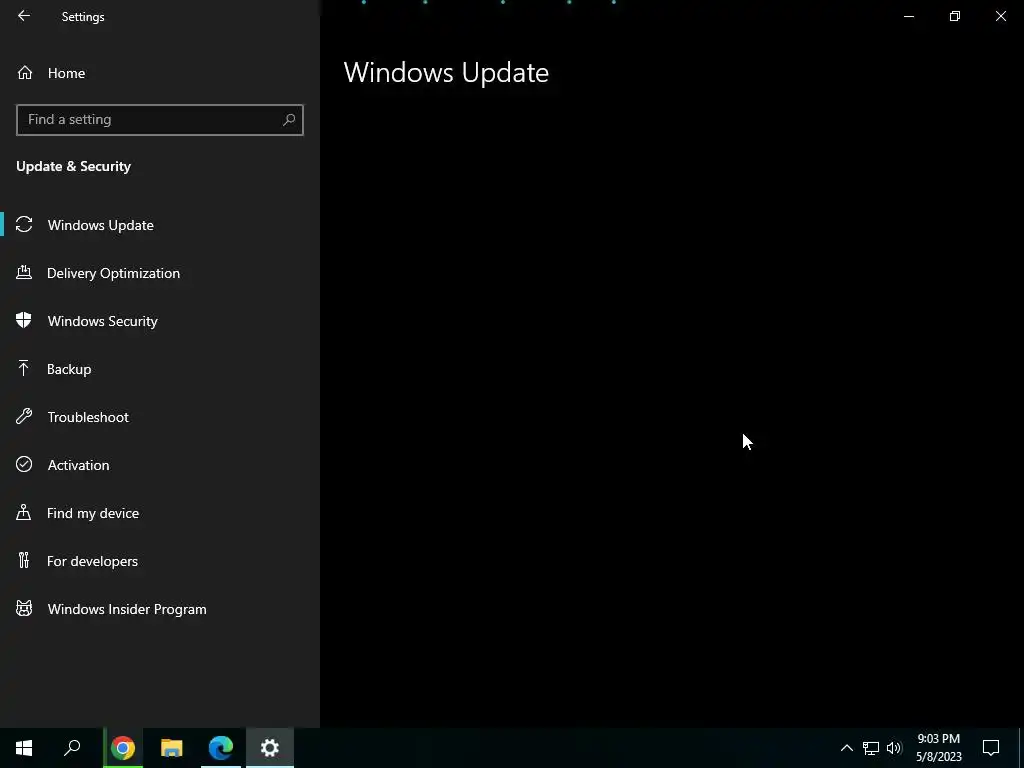The image size is (1024, 768).
Task: Select Windows Update in the sidebar
Action: pos(160,225)
